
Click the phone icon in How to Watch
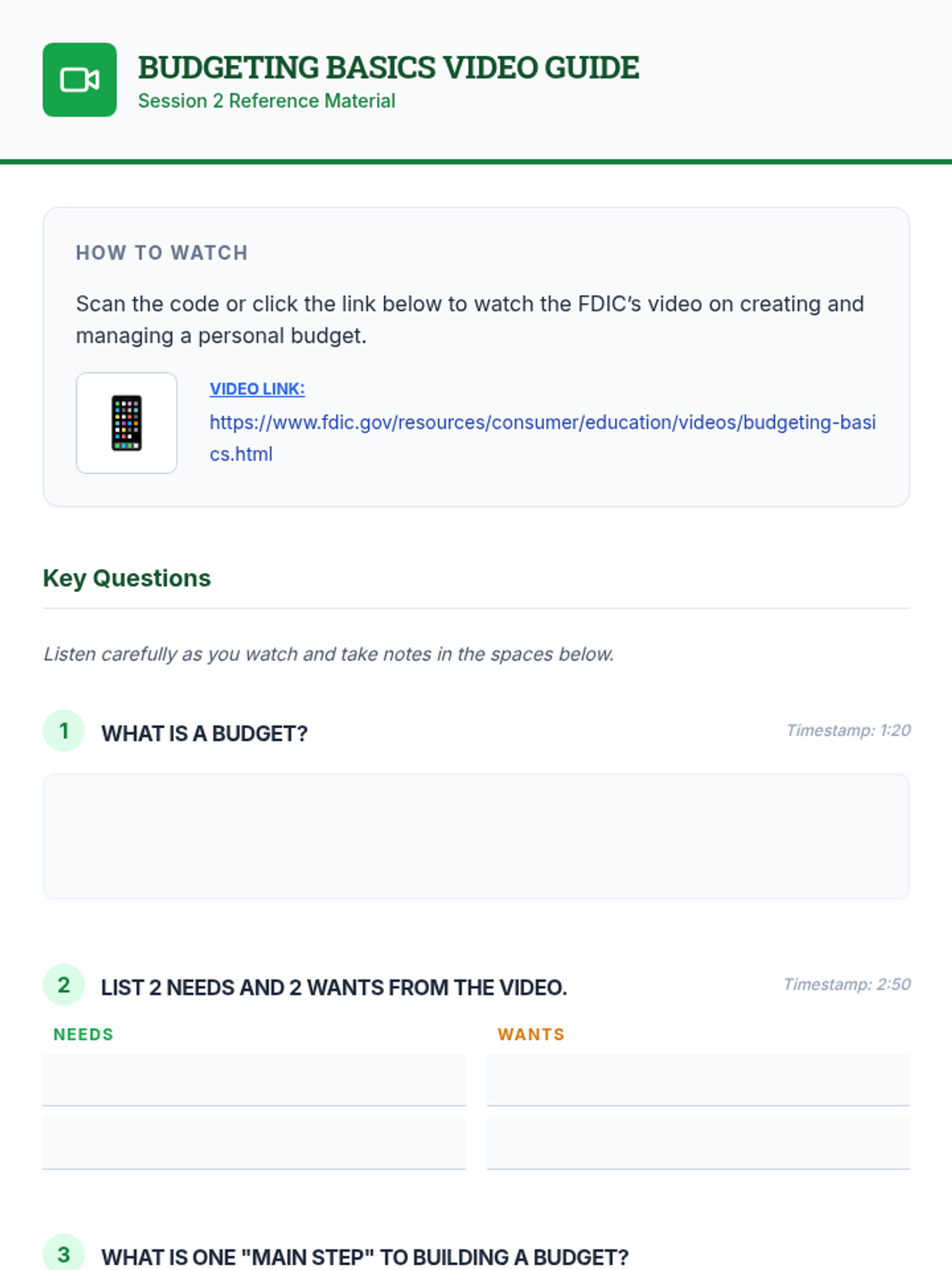(126, 423)
